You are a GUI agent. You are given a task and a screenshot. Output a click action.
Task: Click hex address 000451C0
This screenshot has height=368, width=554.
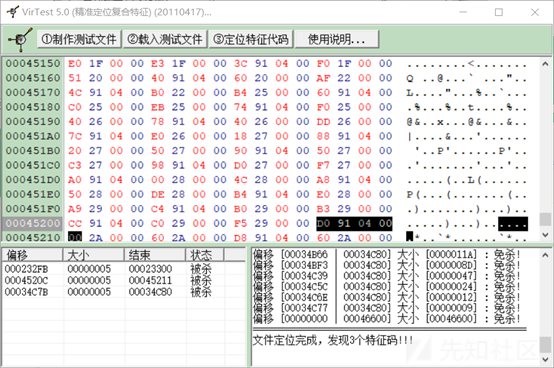[33, 165]
